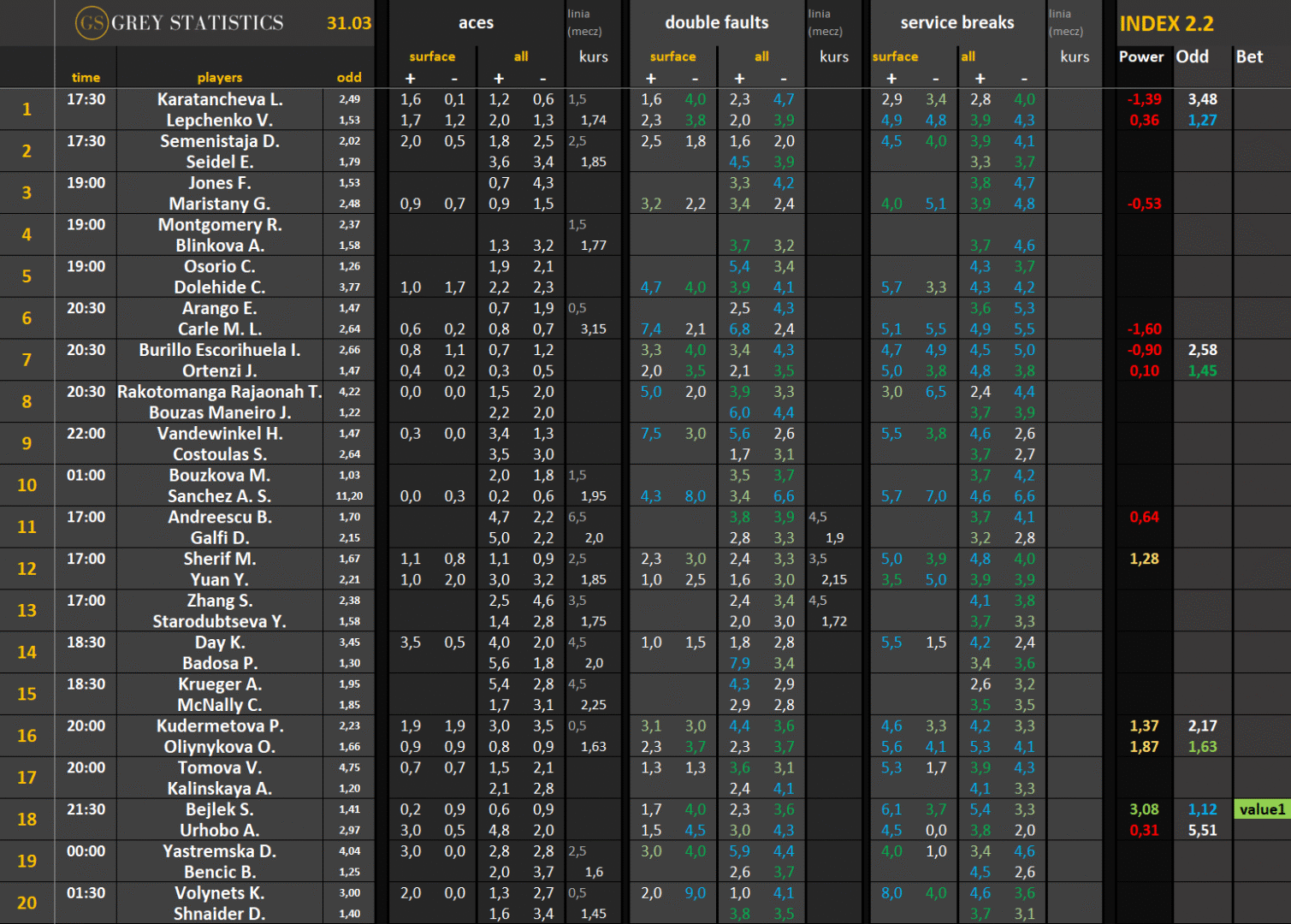Viewport: 1291px width, 924px height.
Task: Click the 31.03 date cell
Action: pos(349,23)
